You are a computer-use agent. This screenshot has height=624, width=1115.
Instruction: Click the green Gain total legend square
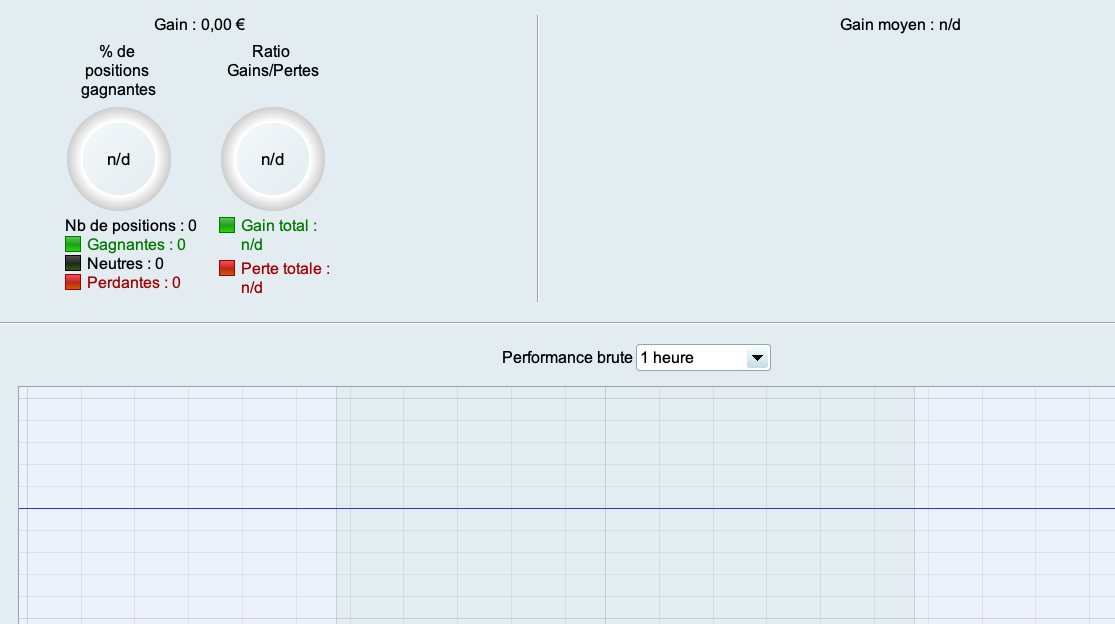[227, 225]
